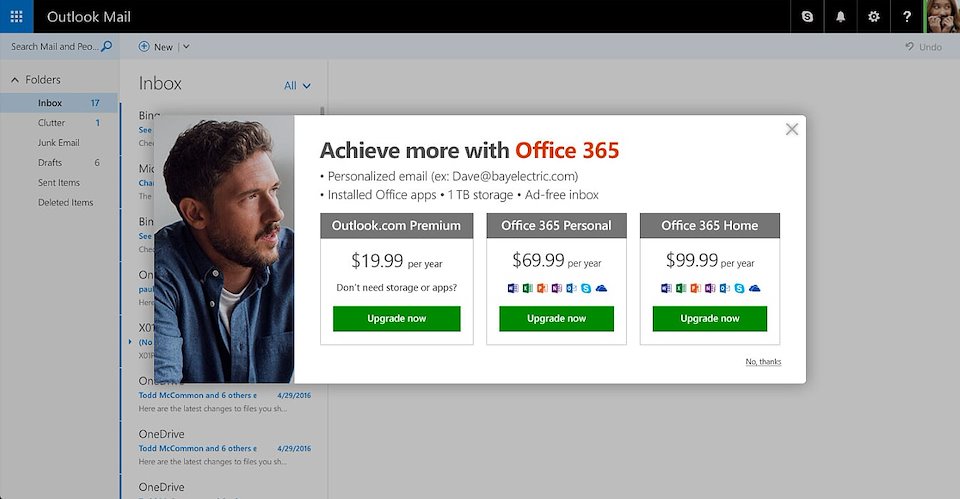Open the settings gear menu

[x=874, y=17]
